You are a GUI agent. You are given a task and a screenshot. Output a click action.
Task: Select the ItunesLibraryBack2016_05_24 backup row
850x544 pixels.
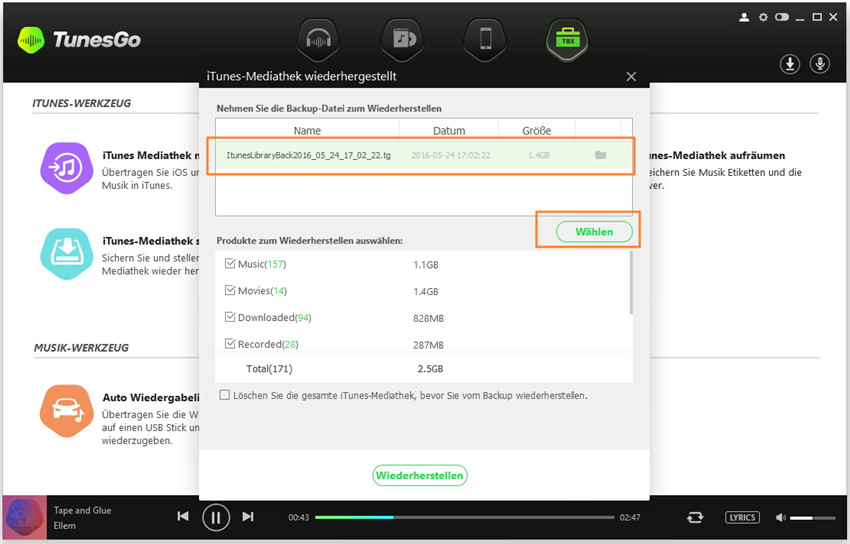[424, 155]
